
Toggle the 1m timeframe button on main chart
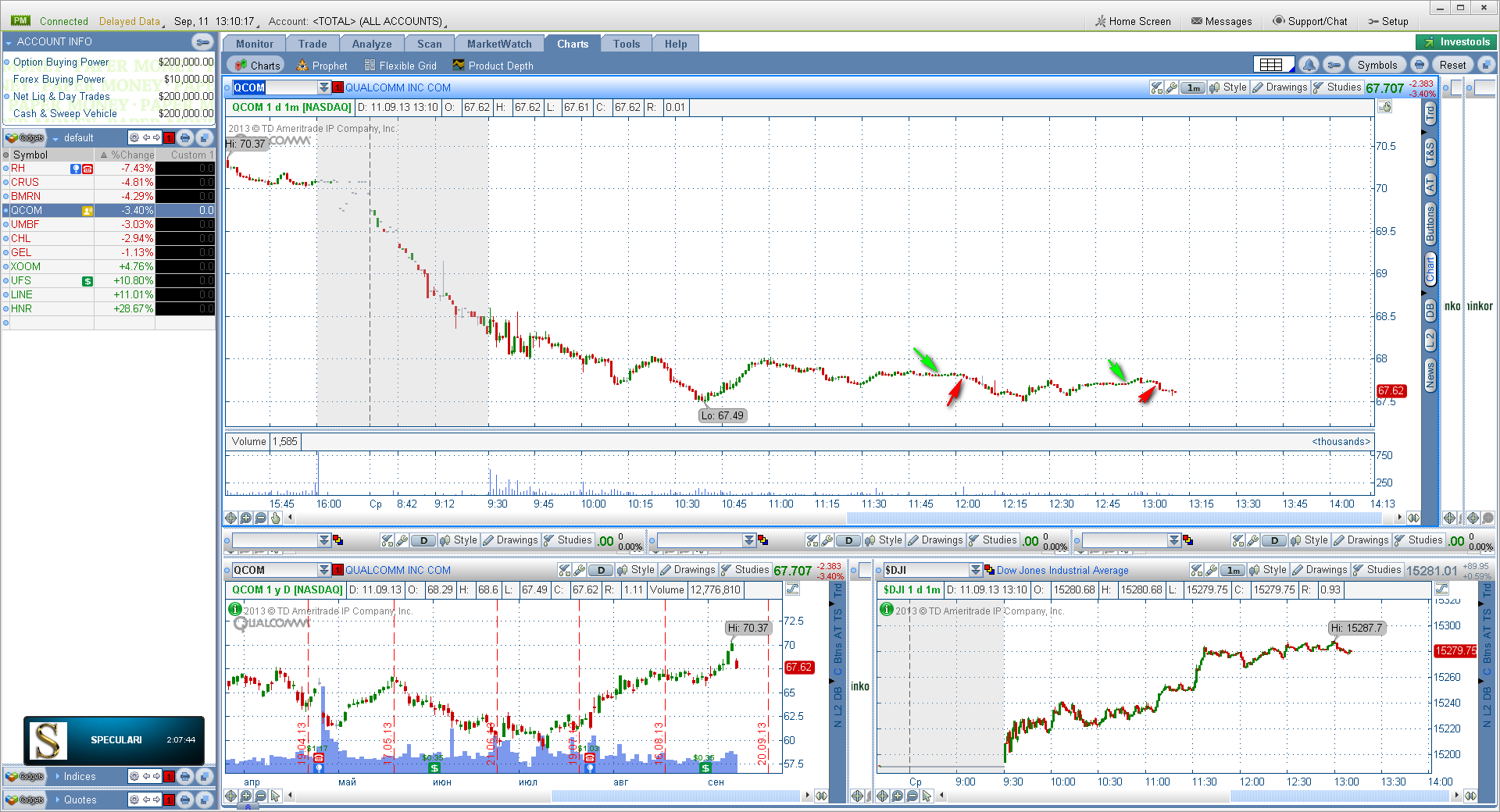(1193, 87)
